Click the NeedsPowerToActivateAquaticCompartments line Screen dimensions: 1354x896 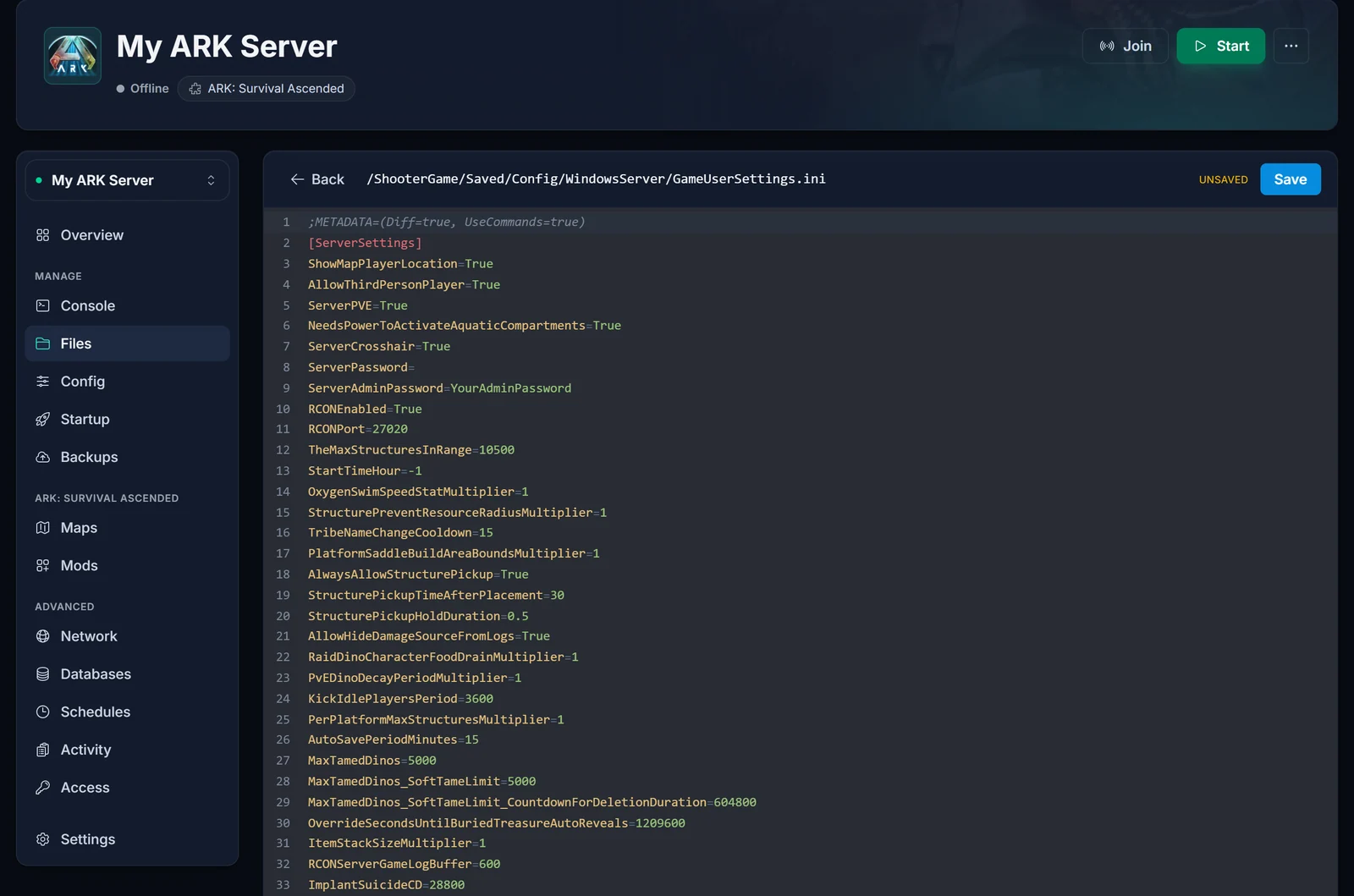coord(464,326)
